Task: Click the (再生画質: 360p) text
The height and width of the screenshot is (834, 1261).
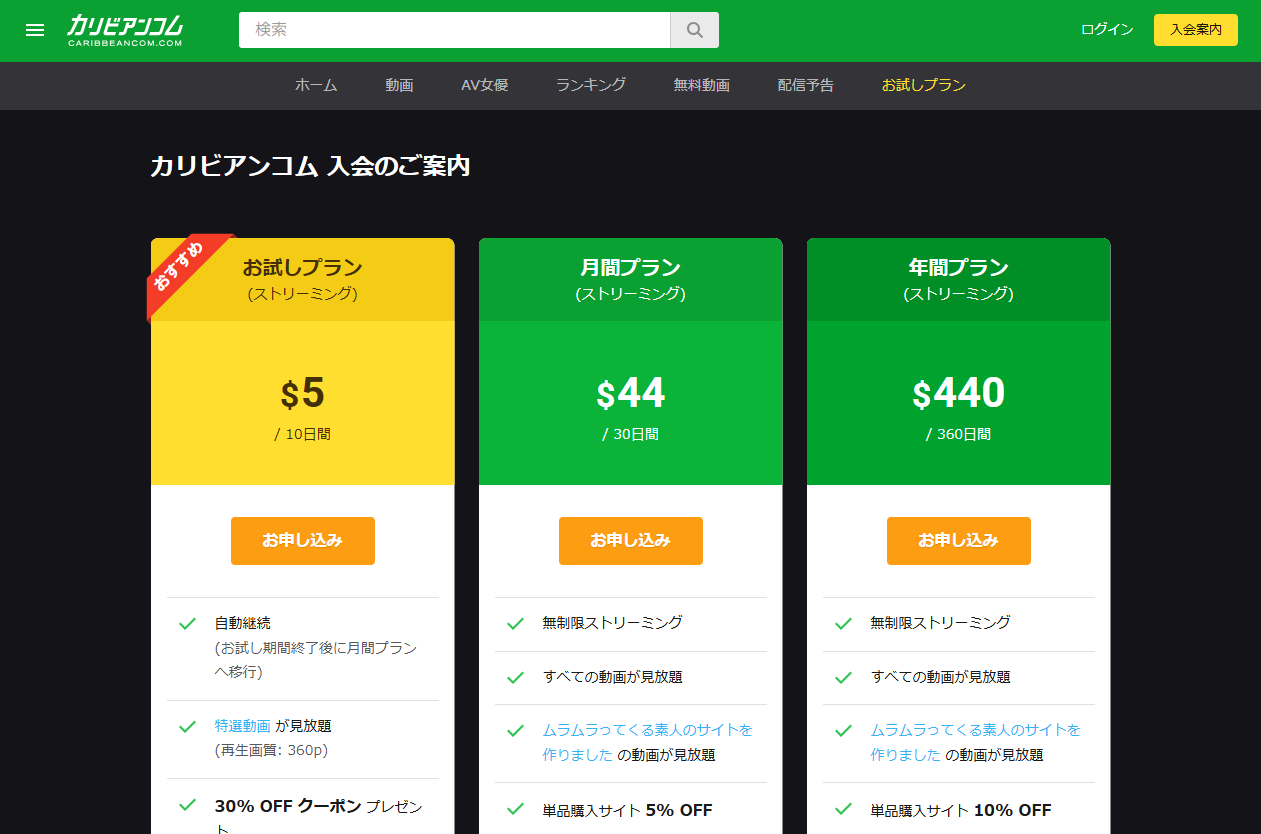Action: pyautogui.click(x=272, y=750)
